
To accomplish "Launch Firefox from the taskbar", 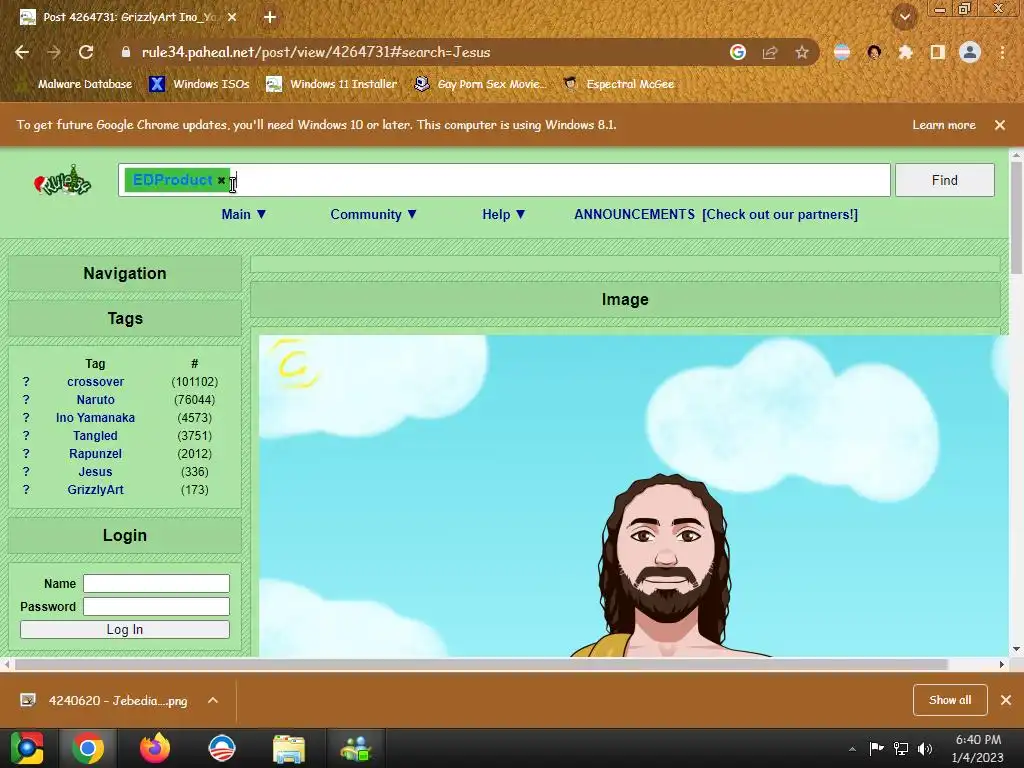I will [155, 748].
